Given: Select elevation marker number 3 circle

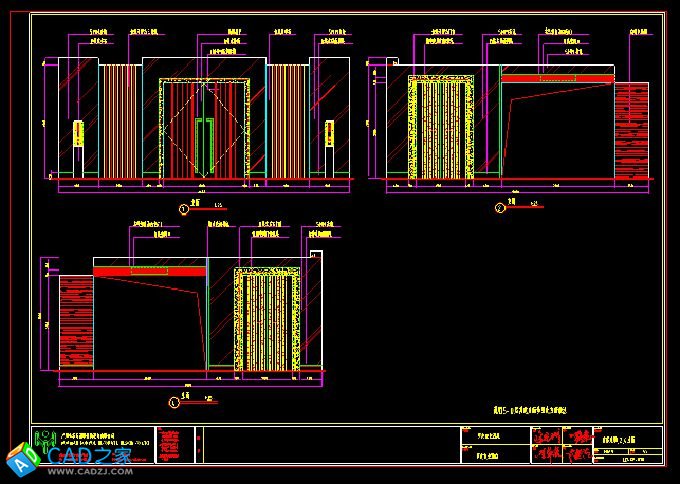Looking at the screenshot, I should pyautogui.click(x=174, y=403).
